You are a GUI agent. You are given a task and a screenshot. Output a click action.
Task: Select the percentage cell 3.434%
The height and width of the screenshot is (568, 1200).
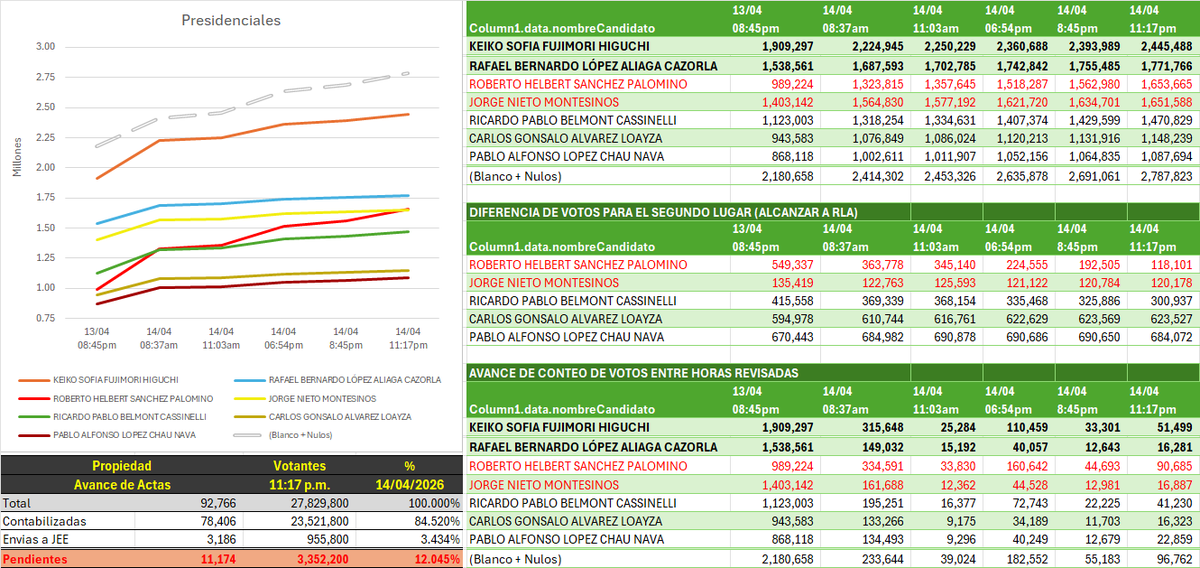(x=439, y=540)
